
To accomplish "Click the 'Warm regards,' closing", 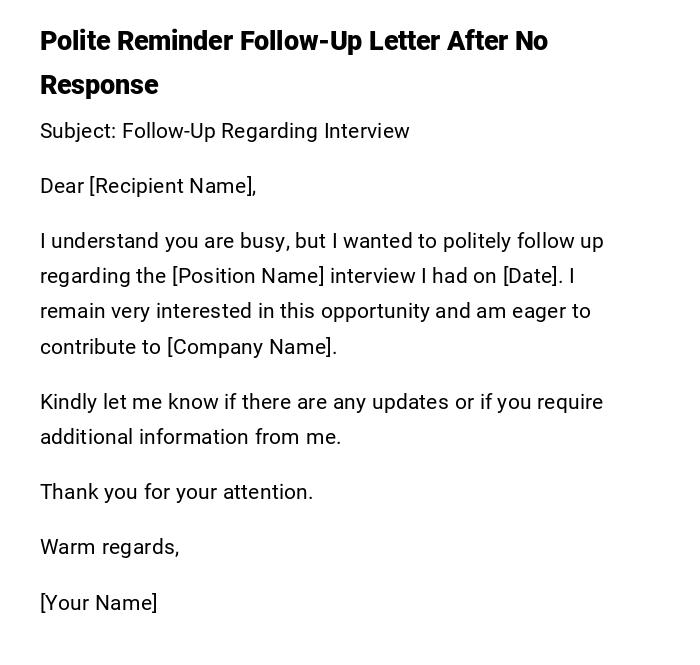I will (x=109, y=547).
